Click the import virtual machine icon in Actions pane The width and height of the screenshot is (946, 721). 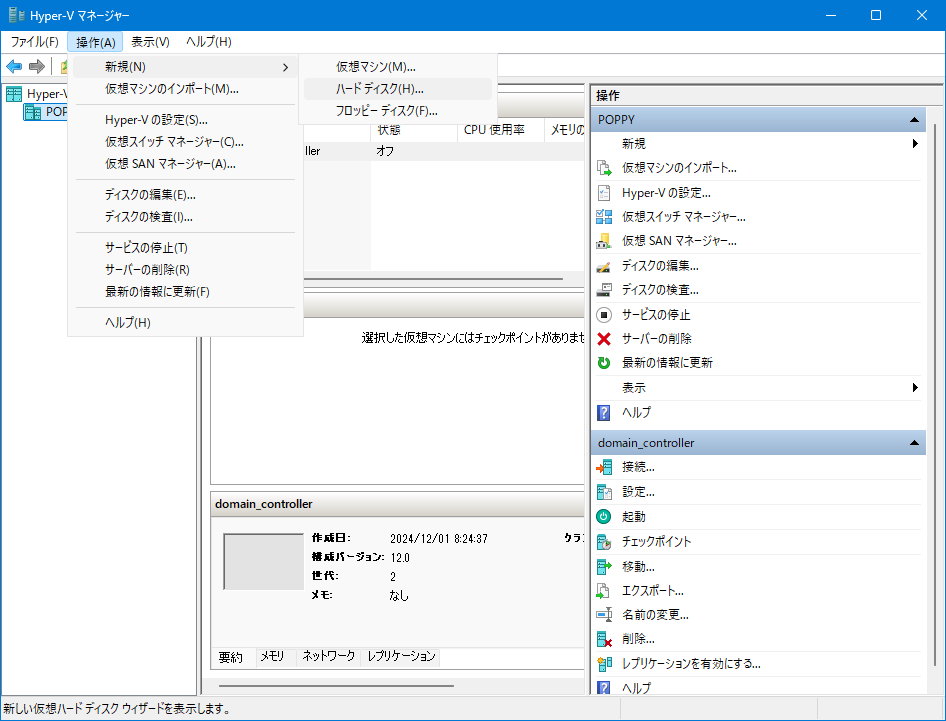tap(604, 168)
